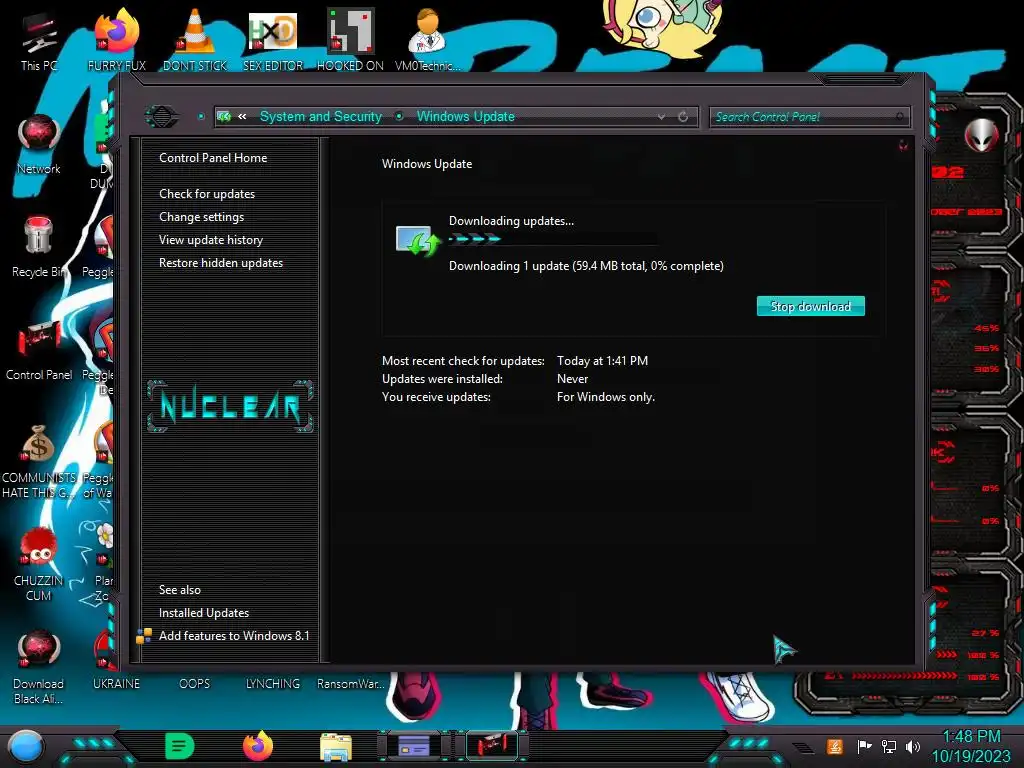Open the Recycle Bin desktop icon
Viewport: 1024px width, 768px height.
39,247
